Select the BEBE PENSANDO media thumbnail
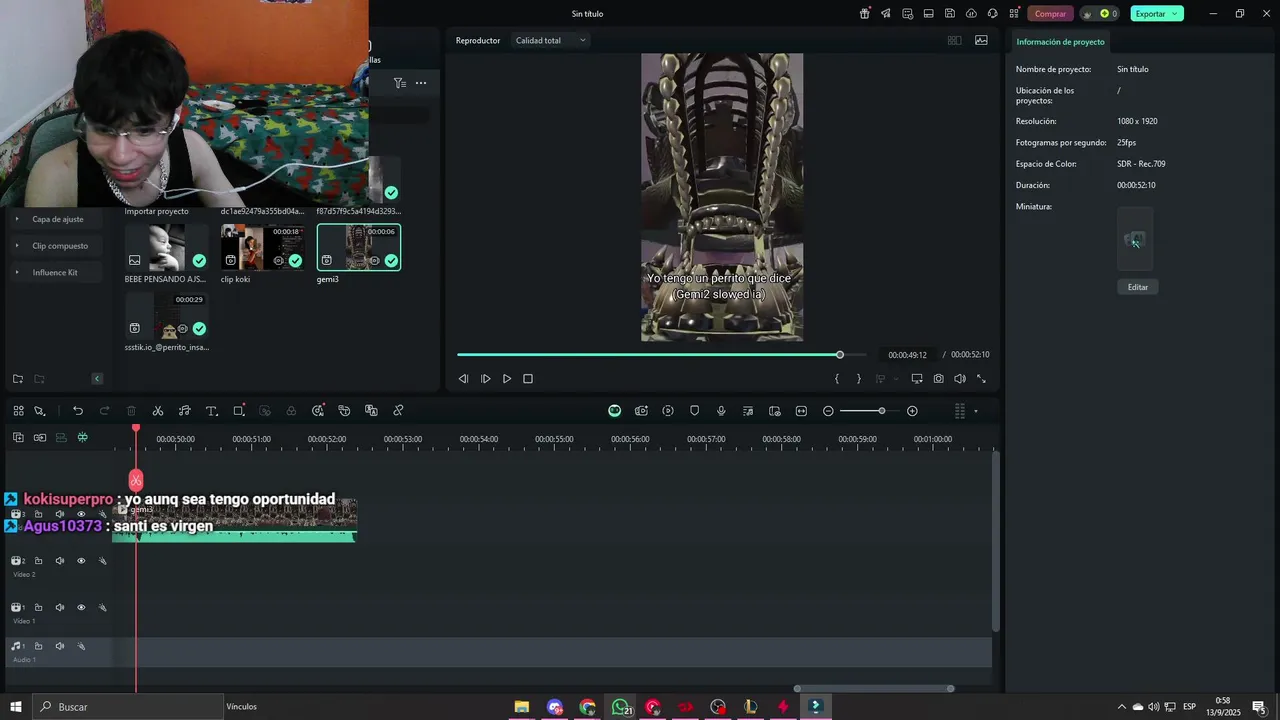The width and height of the screenshot is (1280, 720). [167, 247]
